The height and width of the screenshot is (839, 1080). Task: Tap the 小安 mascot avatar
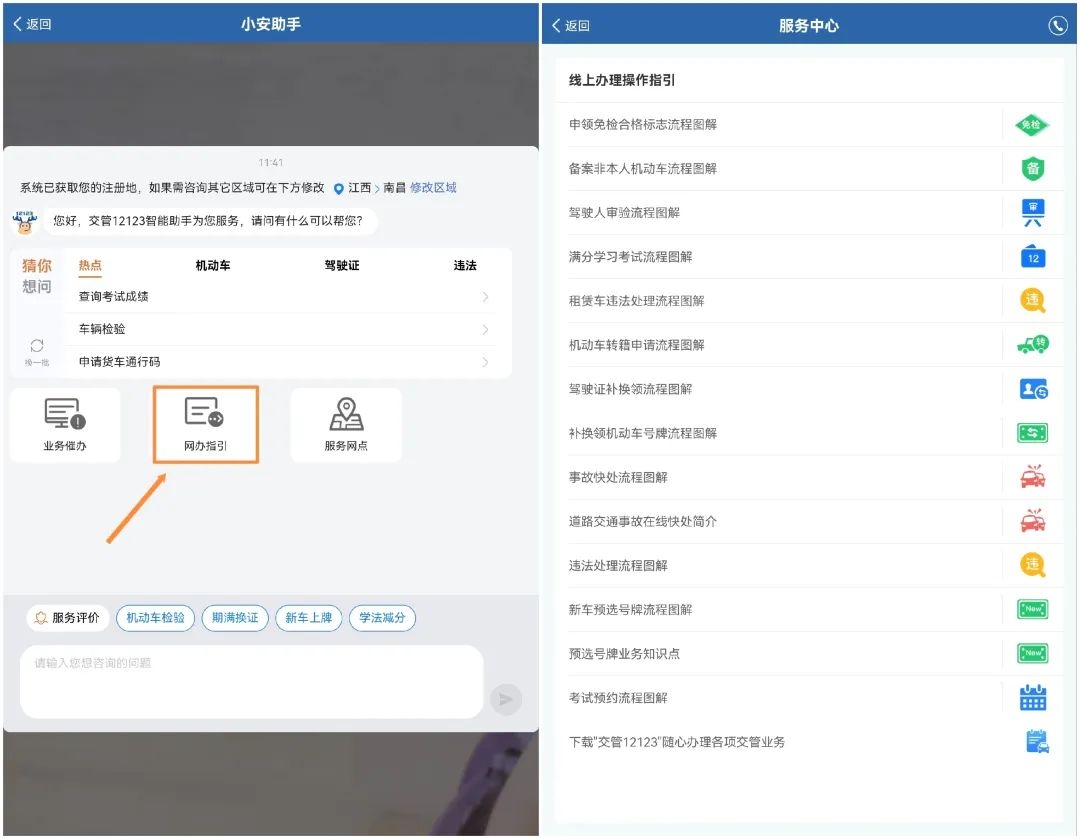[x=25, y=222]
